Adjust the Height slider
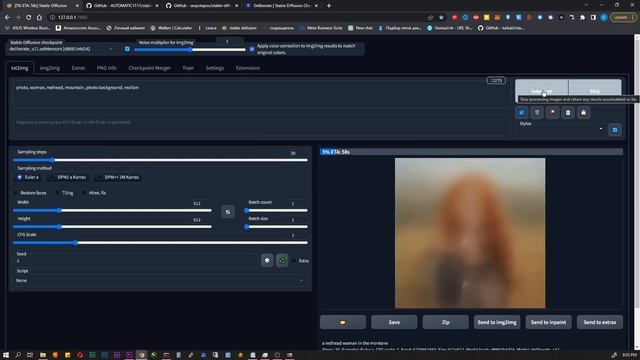The width and height of the screenshot is (640, 360). point(112,227)
